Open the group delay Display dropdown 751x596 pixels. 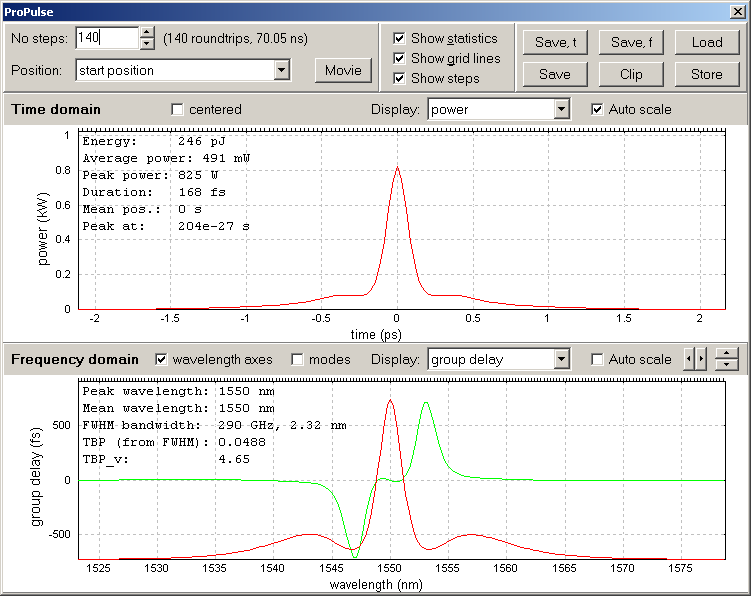561,360
